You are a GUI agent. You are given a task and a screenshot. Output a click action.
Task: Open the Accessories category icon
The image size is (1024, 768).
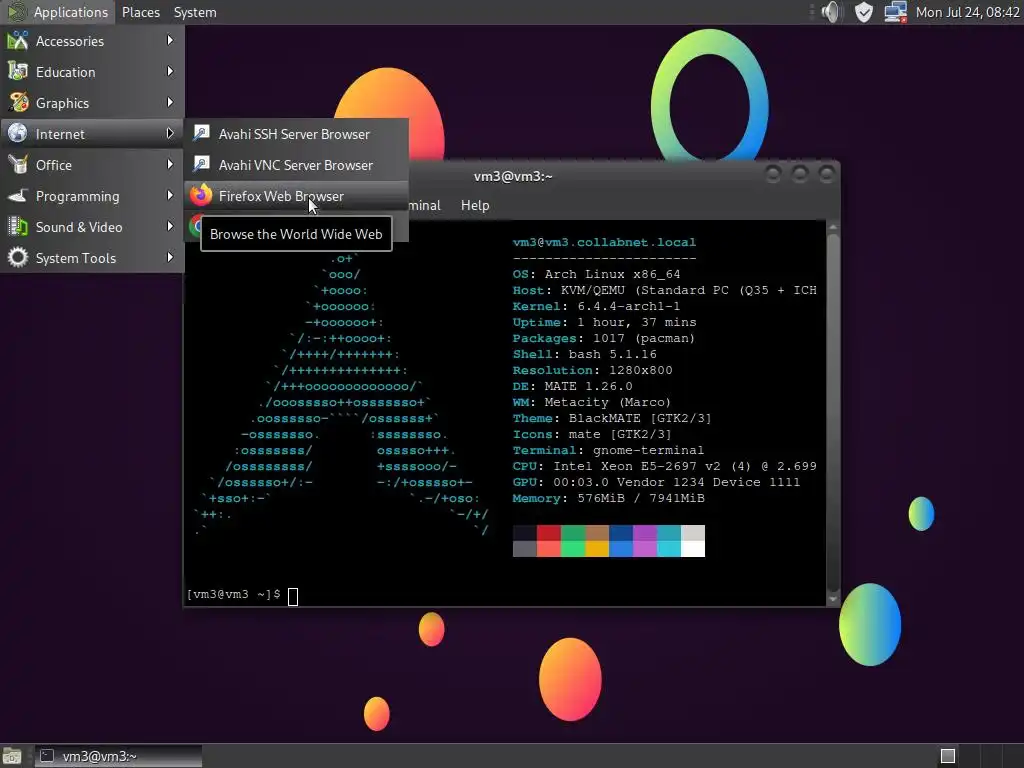[18, 40]
